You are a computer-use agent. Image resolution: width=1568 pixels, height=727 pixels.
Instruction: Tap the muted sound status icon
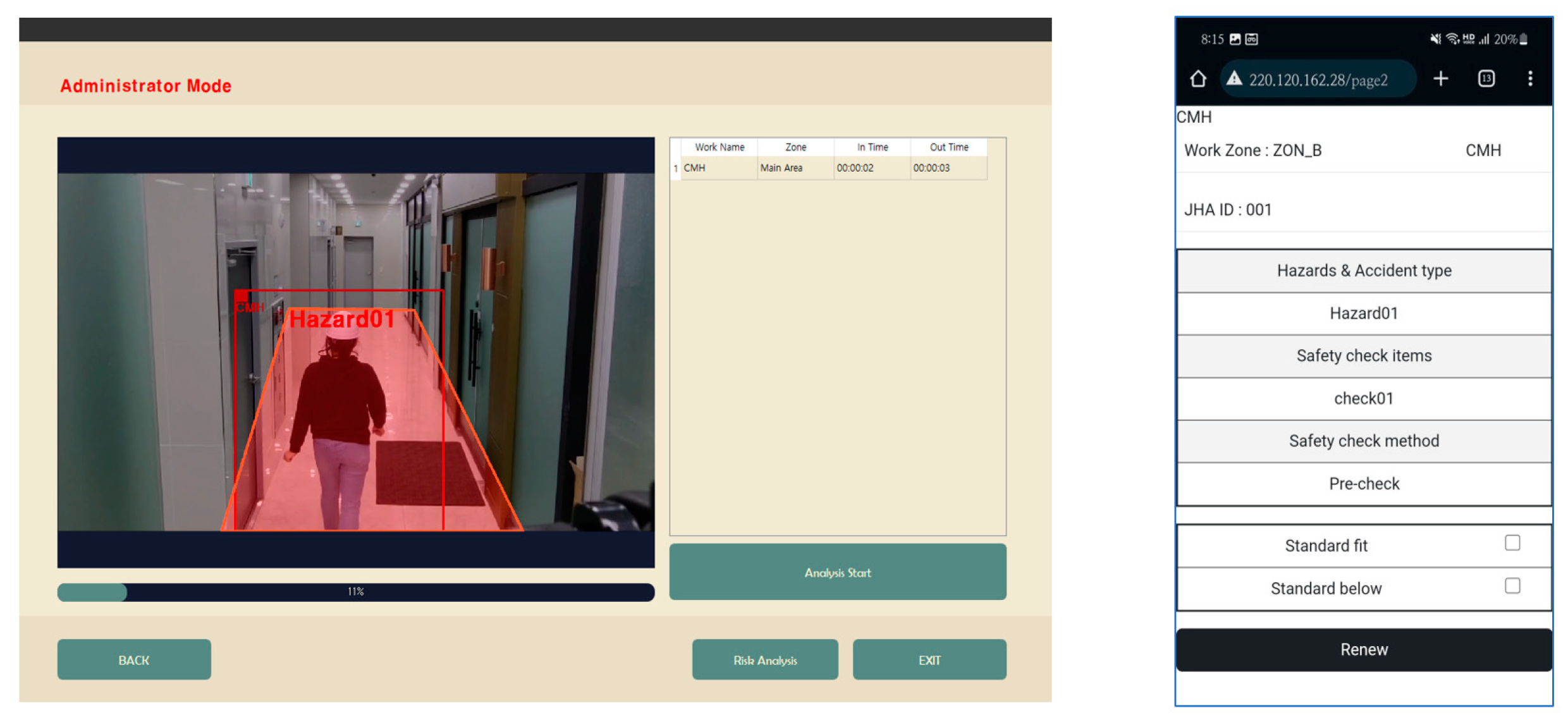1435,39
